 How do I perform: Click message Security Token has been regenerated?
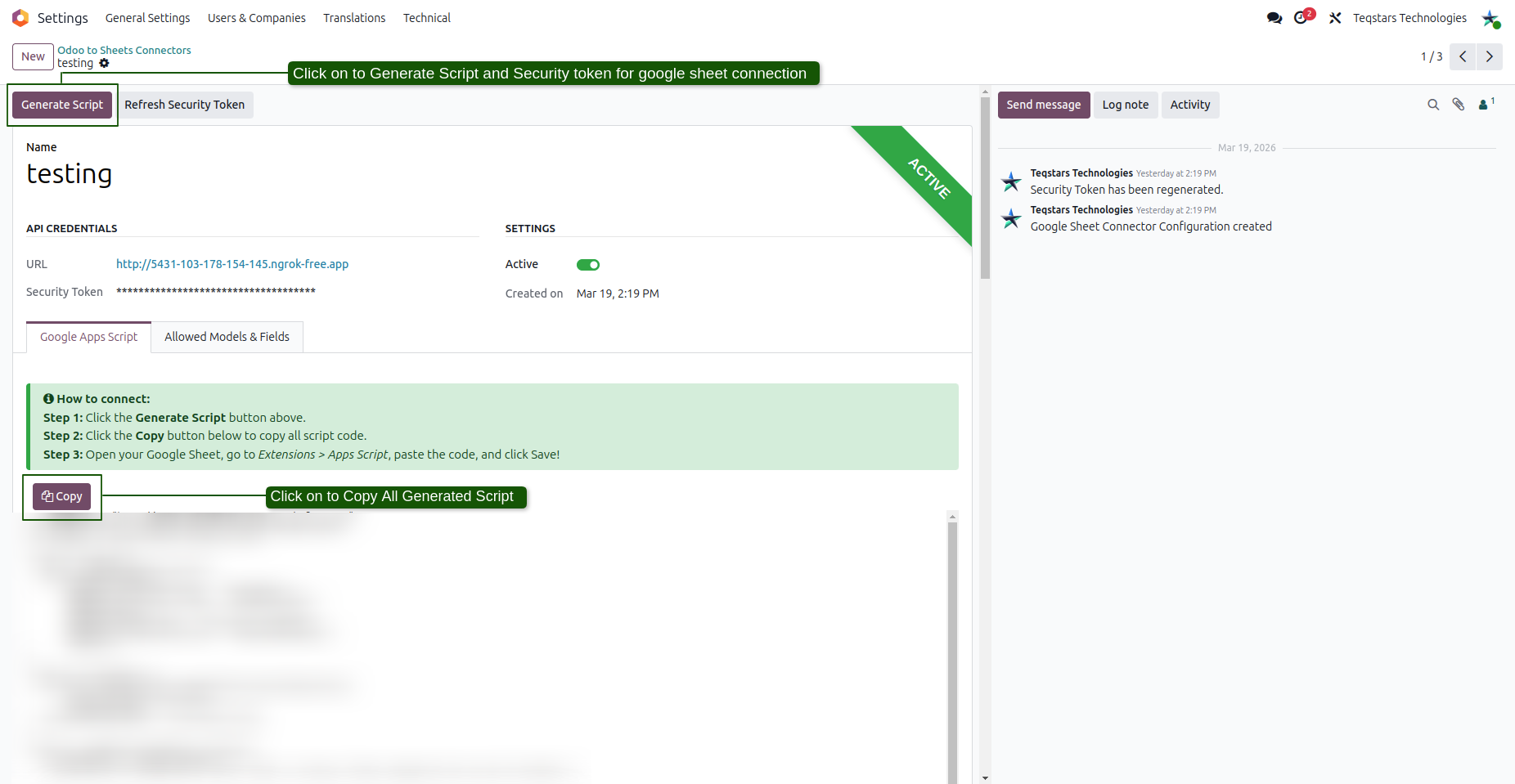click(1126, 190)
